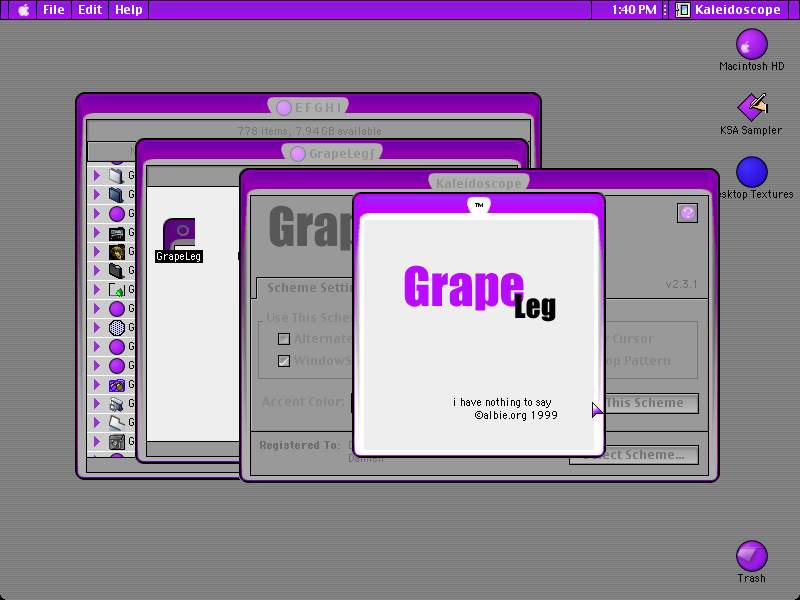Select the dark blue folder icon in EFGHI list

(116, 194)
